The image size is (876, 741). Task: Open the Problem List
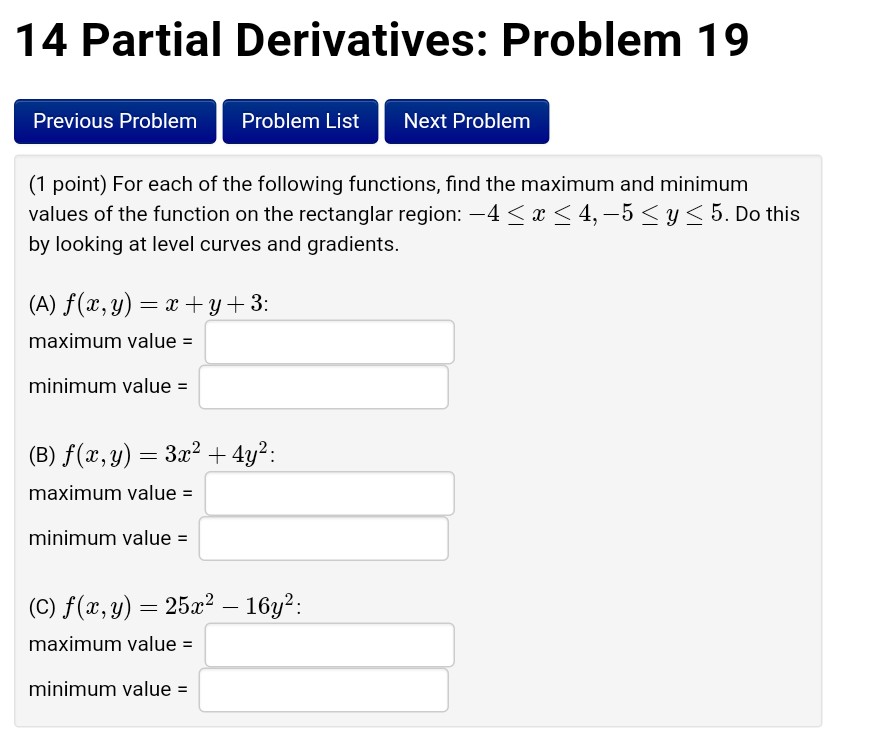click(x=300, y=121)
